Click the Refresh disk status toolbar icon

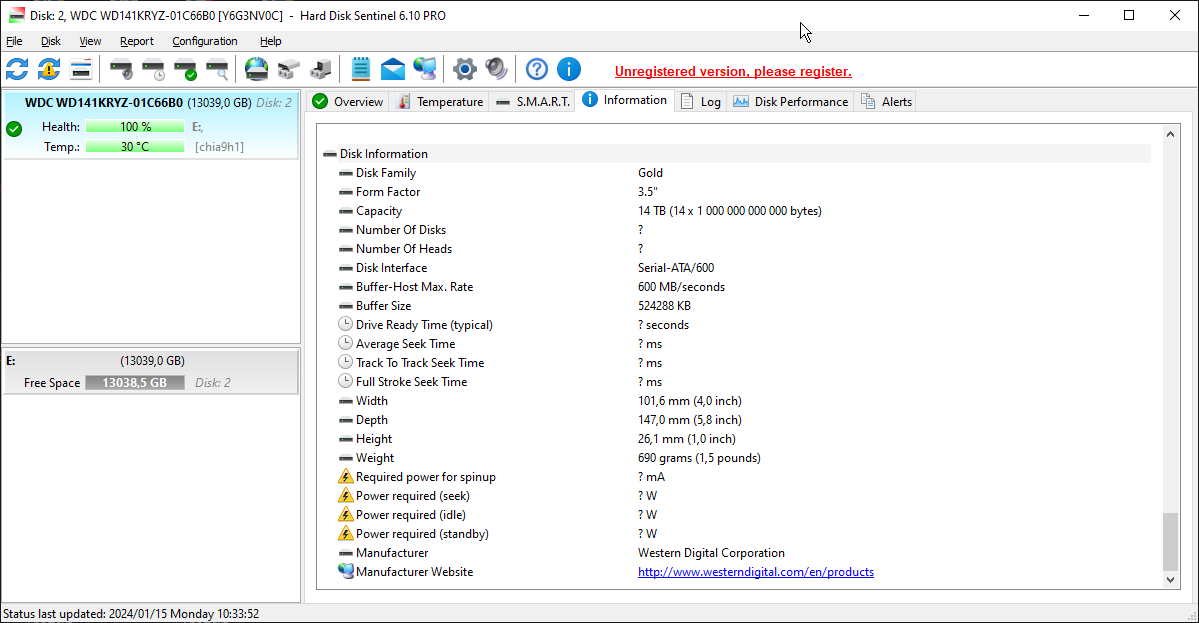point(17,70)
